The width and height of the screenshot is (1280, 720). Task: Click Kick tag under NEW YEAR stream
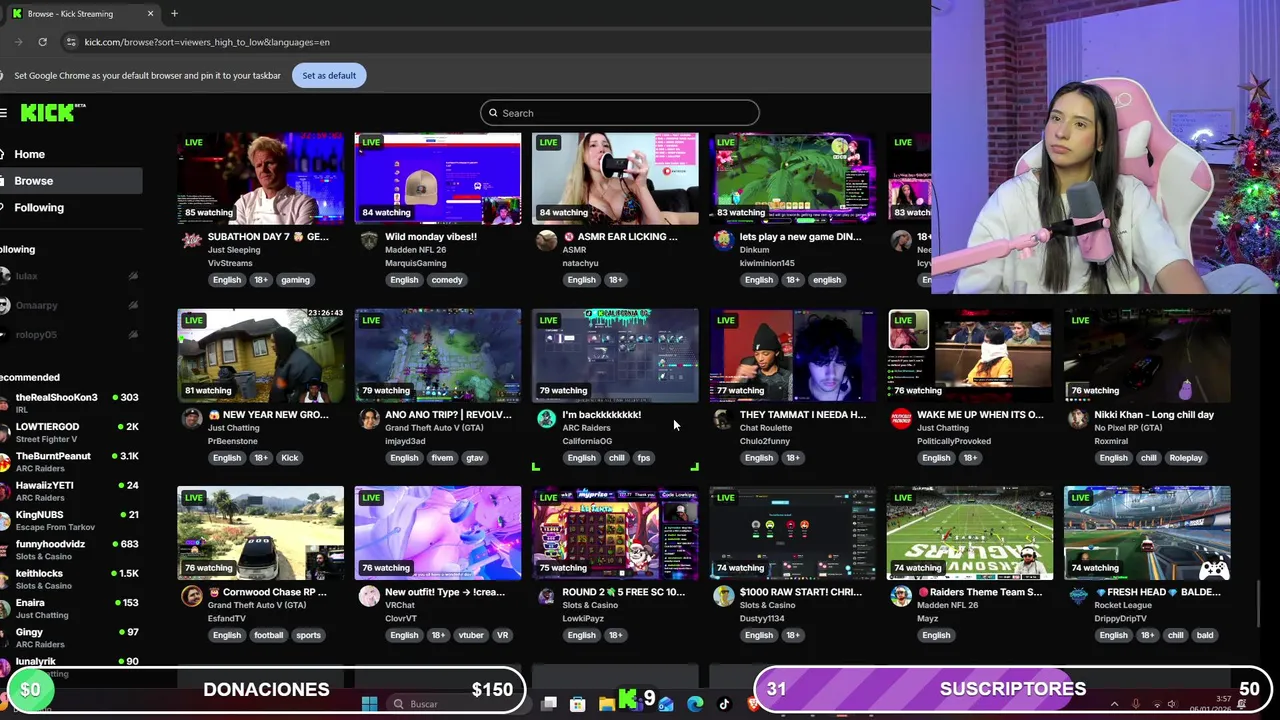290,458
